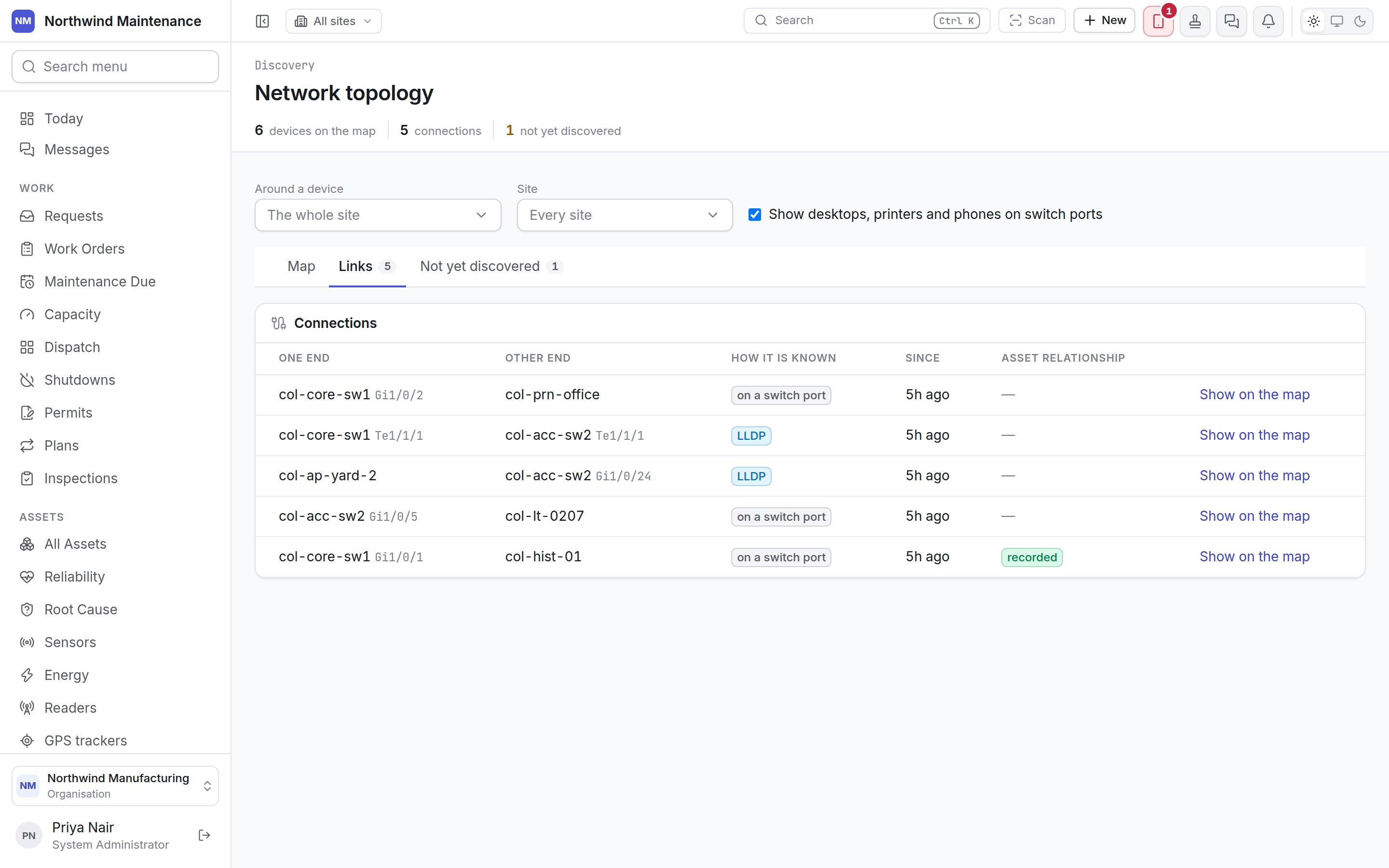Viewport: 1389px width, 868px height.
Task: Open Sensors in the sidebar
Action: pyautogui.click(x=115, y=642)
